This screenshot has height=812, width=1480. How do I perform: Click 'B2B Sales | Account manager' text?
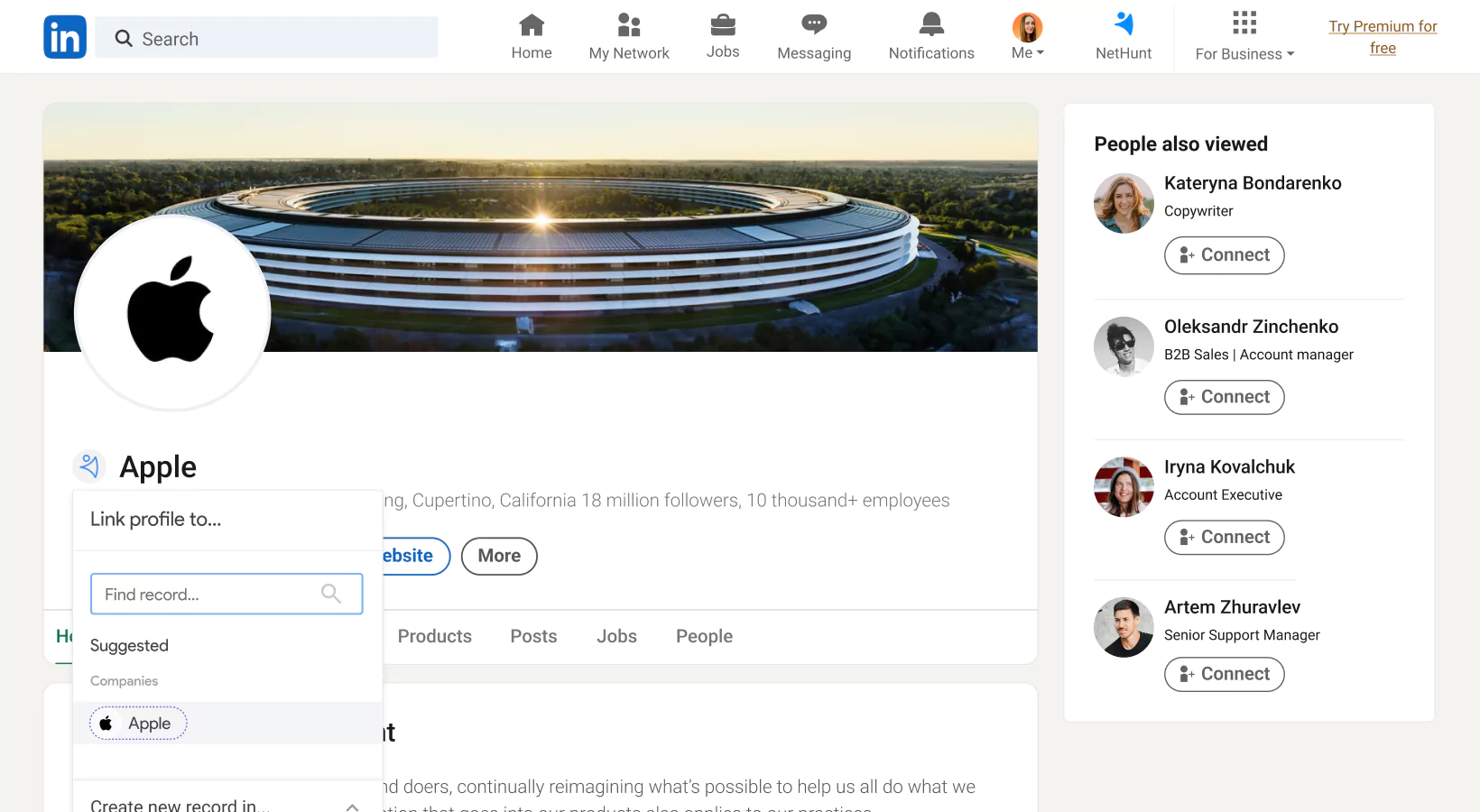point(1259,355)
